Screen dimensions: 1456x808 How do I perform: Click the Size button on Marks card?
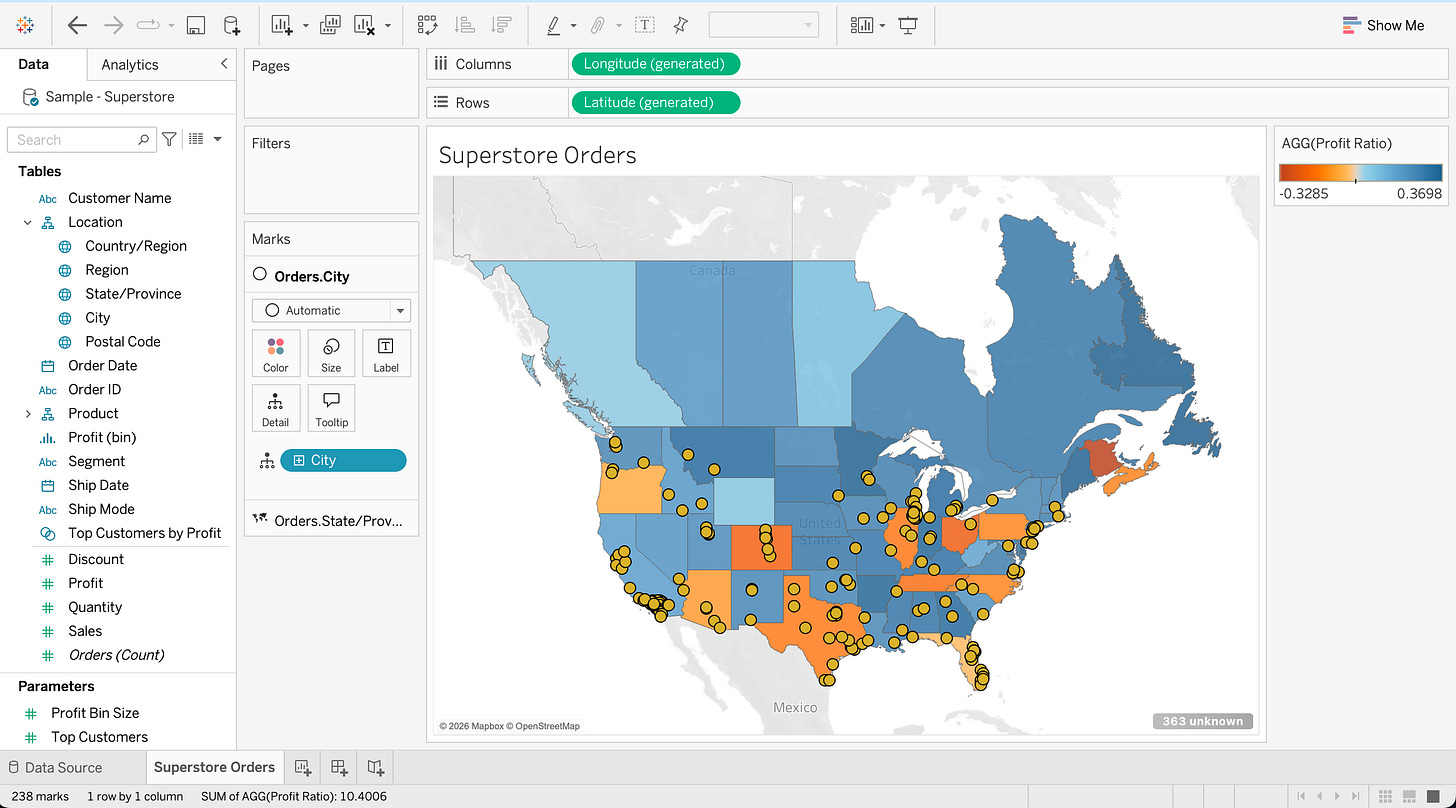tap(331, 354)
